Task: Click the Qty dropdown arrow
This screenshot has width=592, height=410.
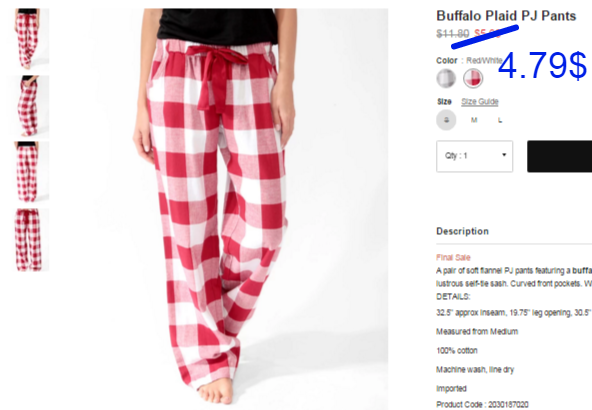Action: [x=504, y=155]
